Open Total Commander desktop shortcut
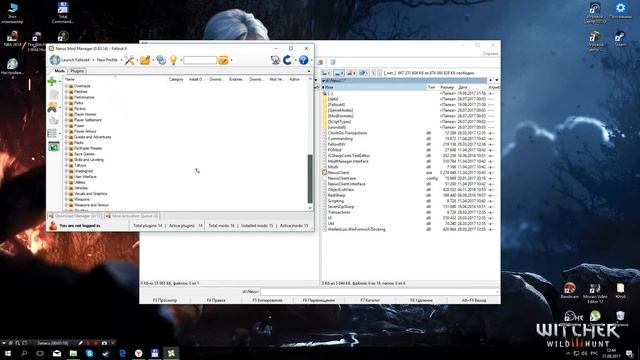 point(63,13)
